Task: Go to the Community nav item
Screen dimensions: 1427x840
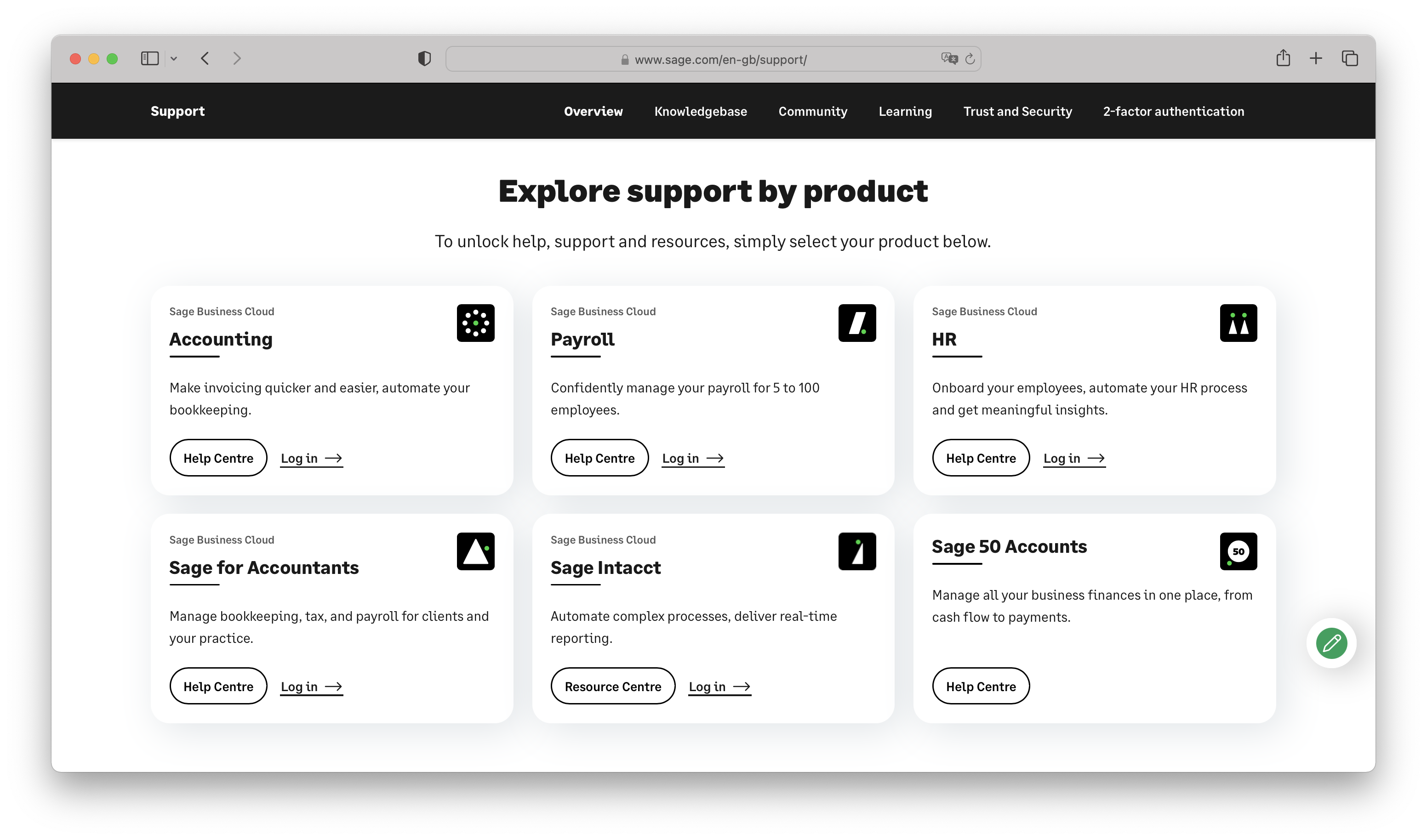Action: tap(813, 112)
